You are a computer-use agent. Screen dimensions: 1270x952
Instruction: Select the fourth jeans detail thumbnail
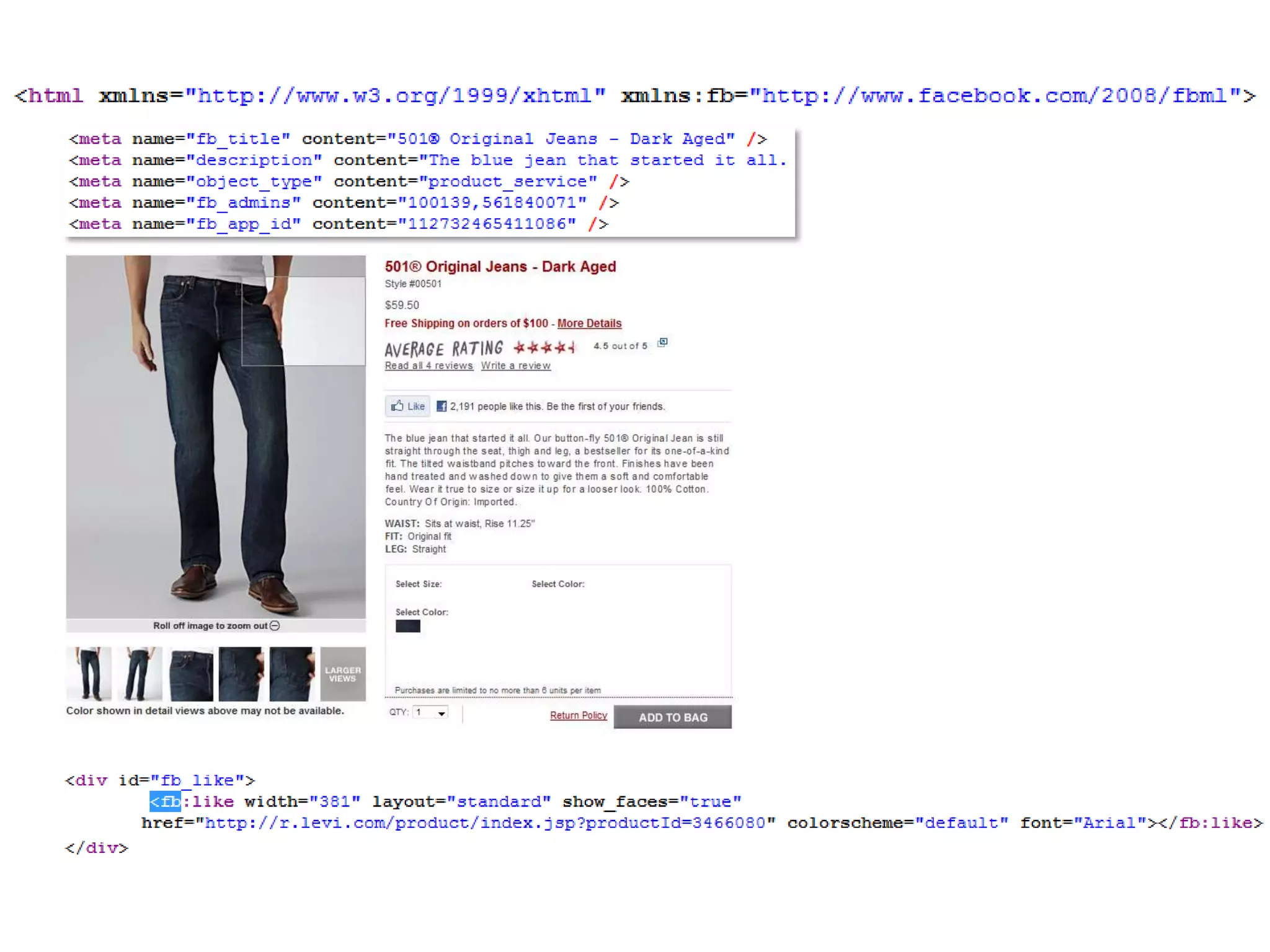pos(241,674)
